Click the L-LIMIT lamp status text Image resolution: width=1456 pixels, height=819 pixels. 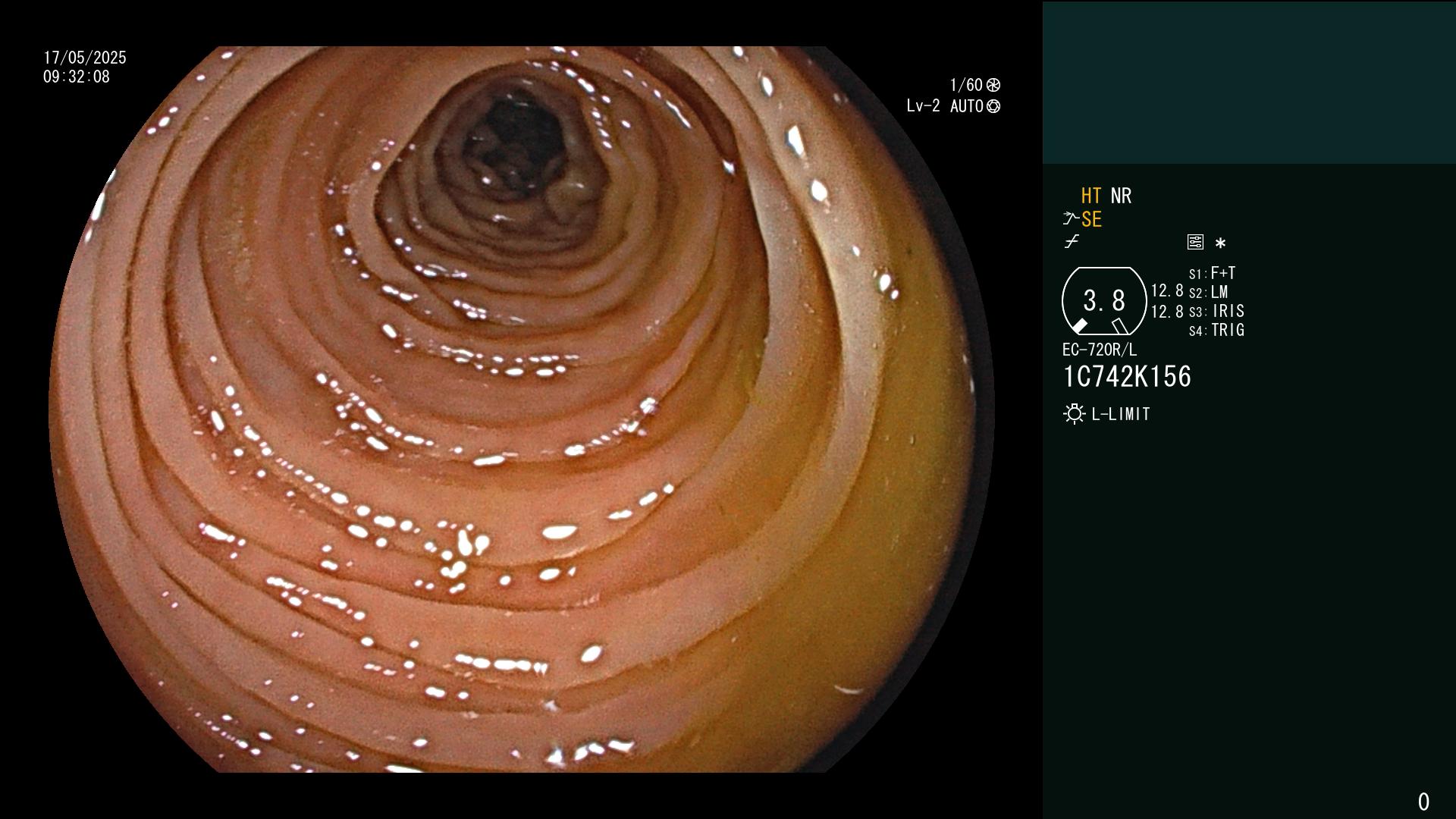click(x=1121, y=414)
